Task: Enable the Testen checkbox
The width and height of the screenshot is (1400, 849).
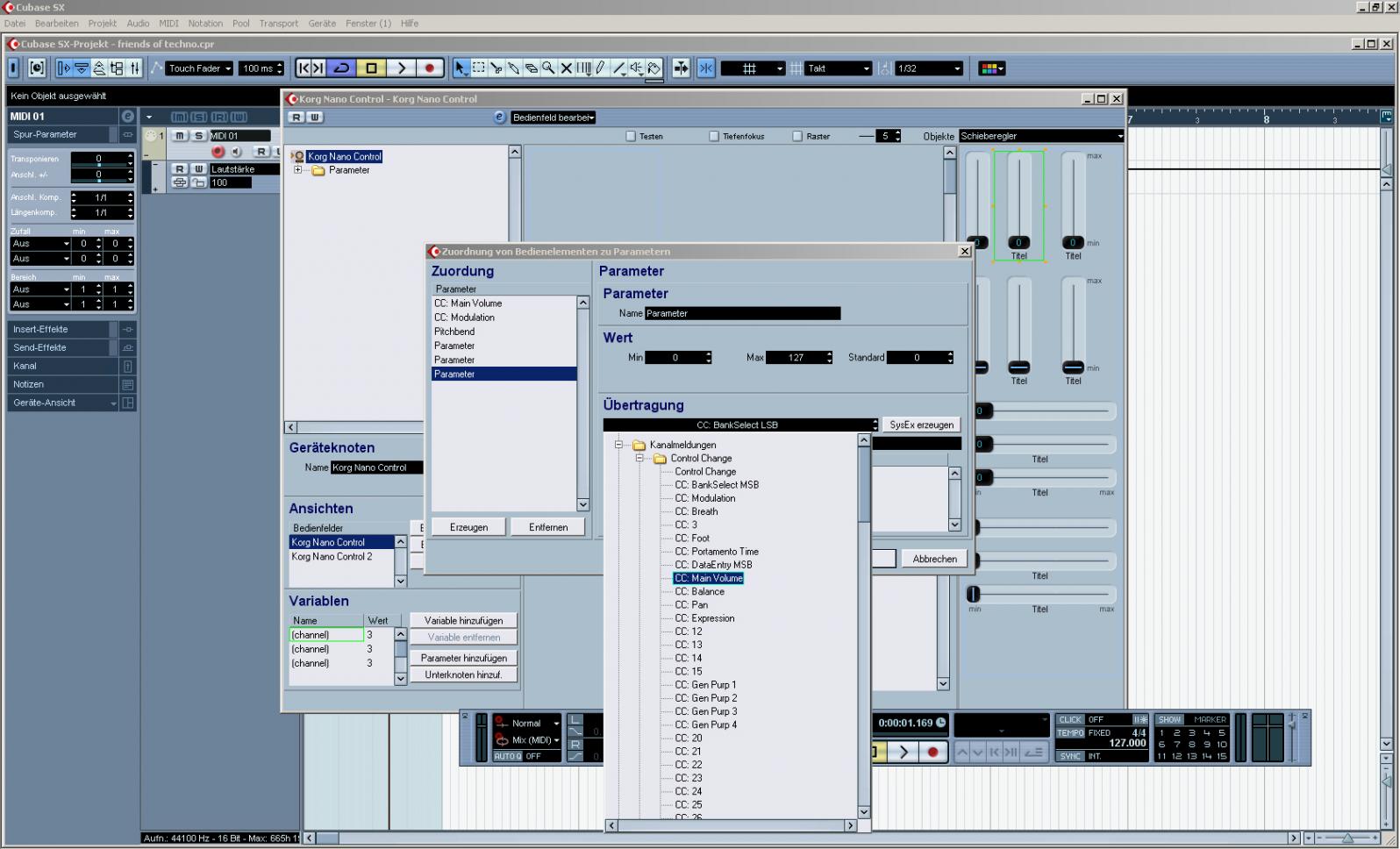Action: [630, 136]
